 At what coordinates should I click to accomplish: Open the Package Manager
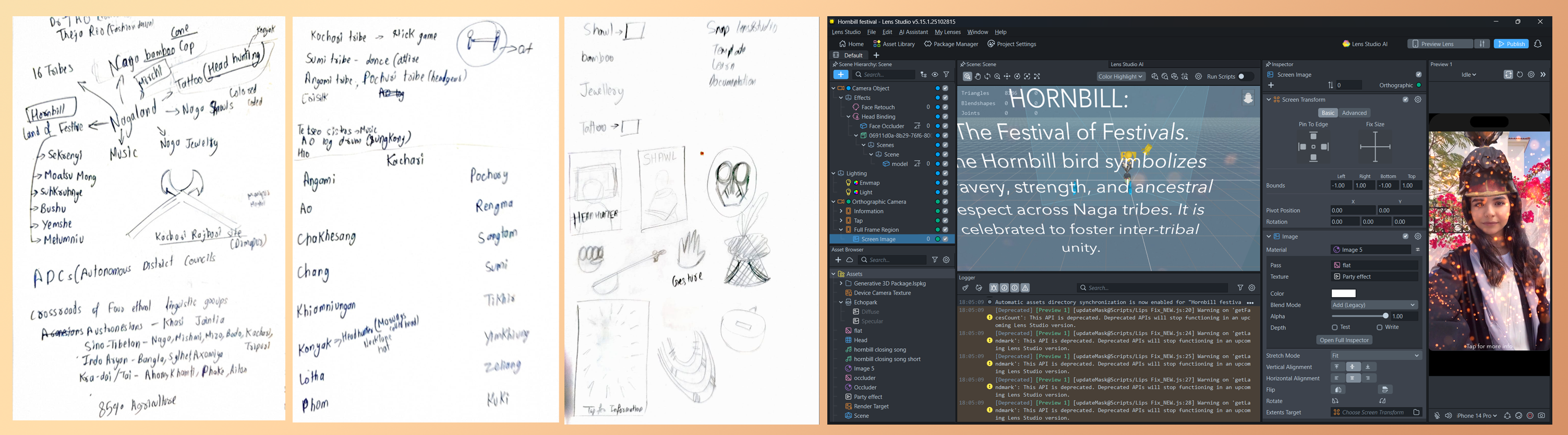[x=950, y=44]
